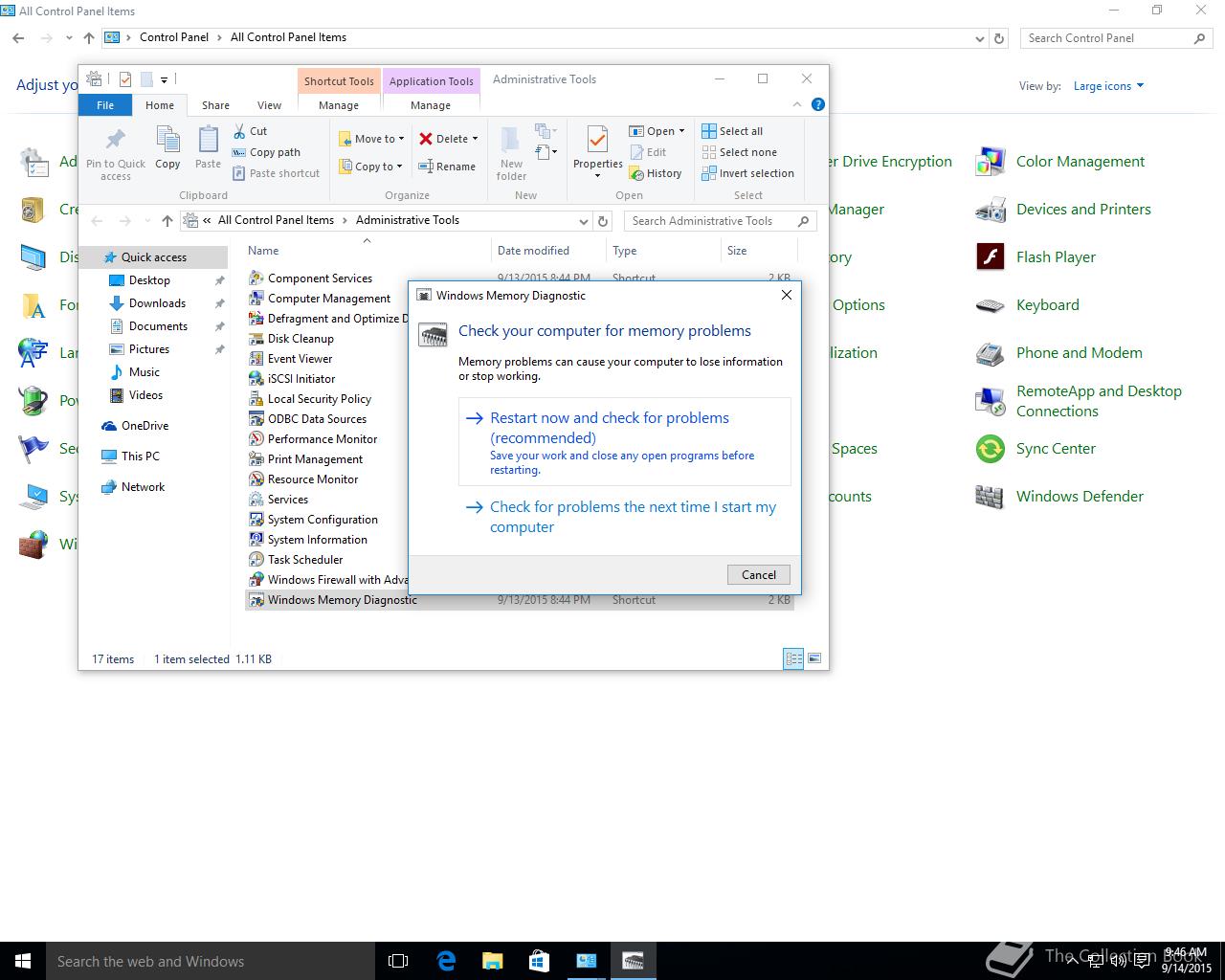This screenshot has width=1225, height=980.
Task: Open Sync Center in Control Panel
Action: 1036,449
